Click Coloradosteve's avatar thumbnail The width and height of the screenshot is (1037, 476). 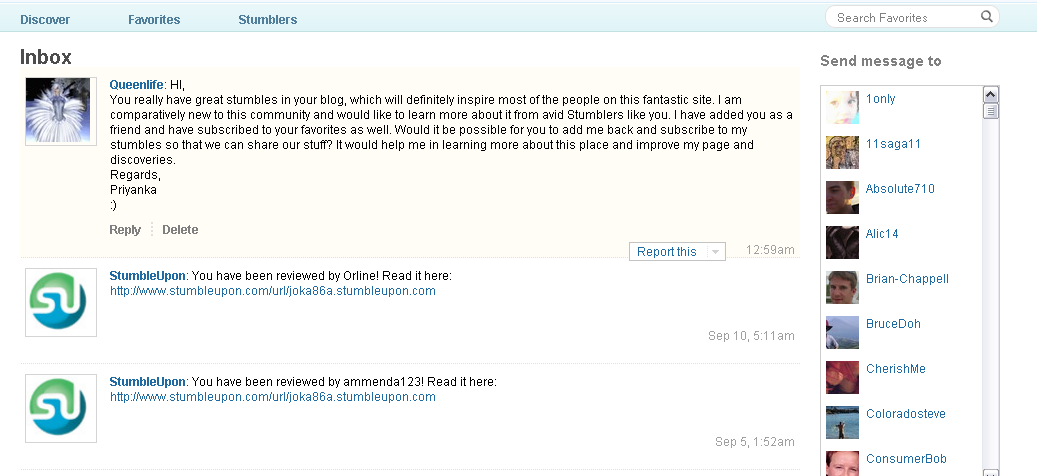(x=842, y=422)
